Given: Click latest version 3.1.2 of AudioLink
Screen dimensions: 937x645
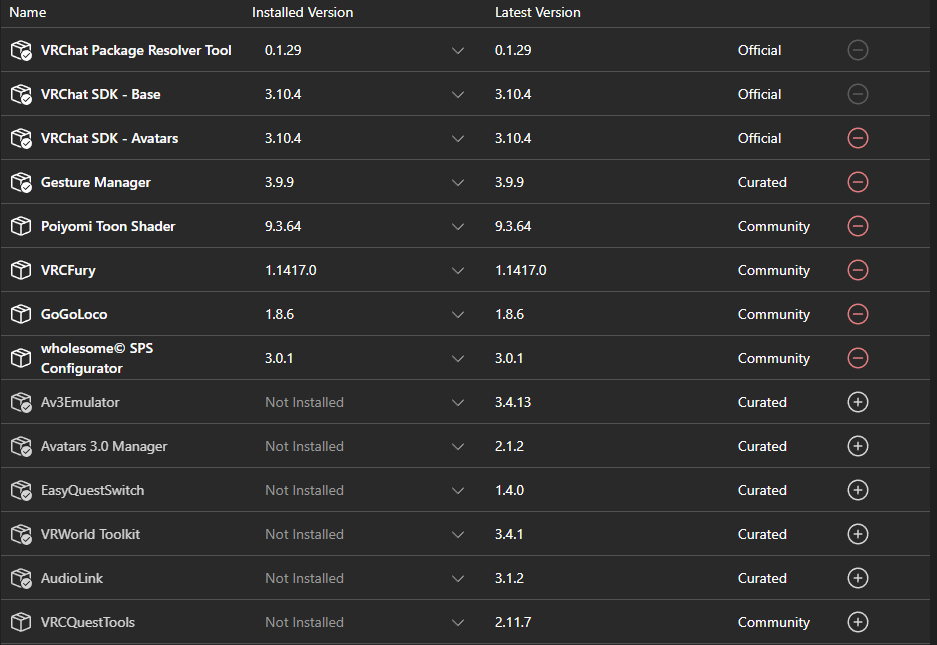Looking at the screenshot, I should pos(509,578).
